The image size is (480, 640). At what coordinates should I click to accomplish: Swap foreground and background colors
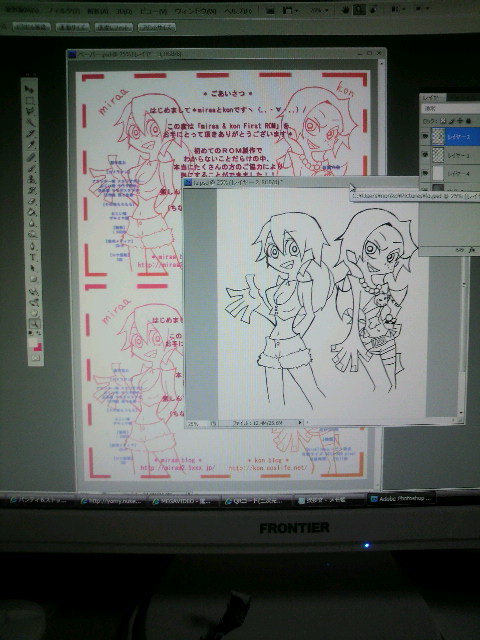[39, 333]
